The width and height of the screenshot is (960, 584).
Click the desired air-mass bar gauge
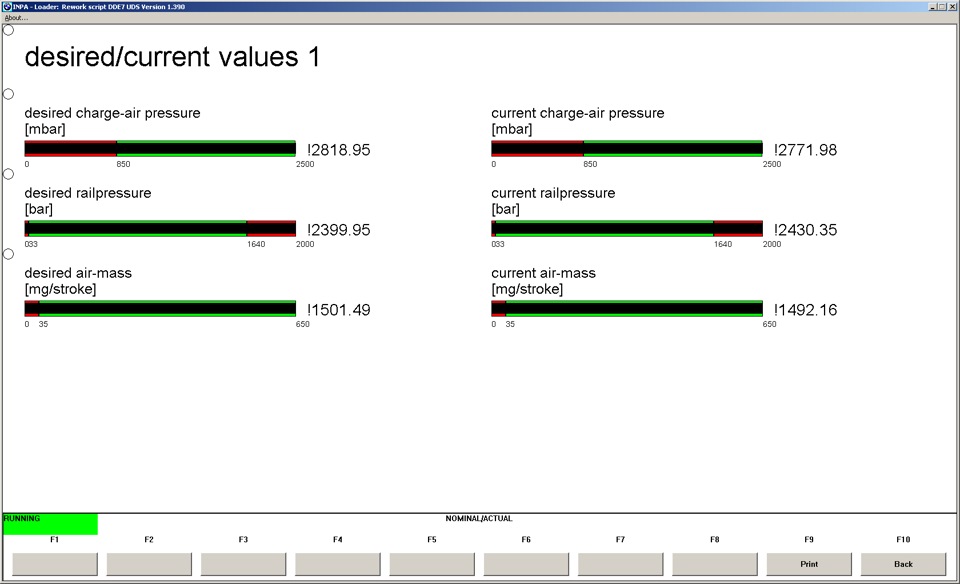pyautogui.click(x=160, y=309)
